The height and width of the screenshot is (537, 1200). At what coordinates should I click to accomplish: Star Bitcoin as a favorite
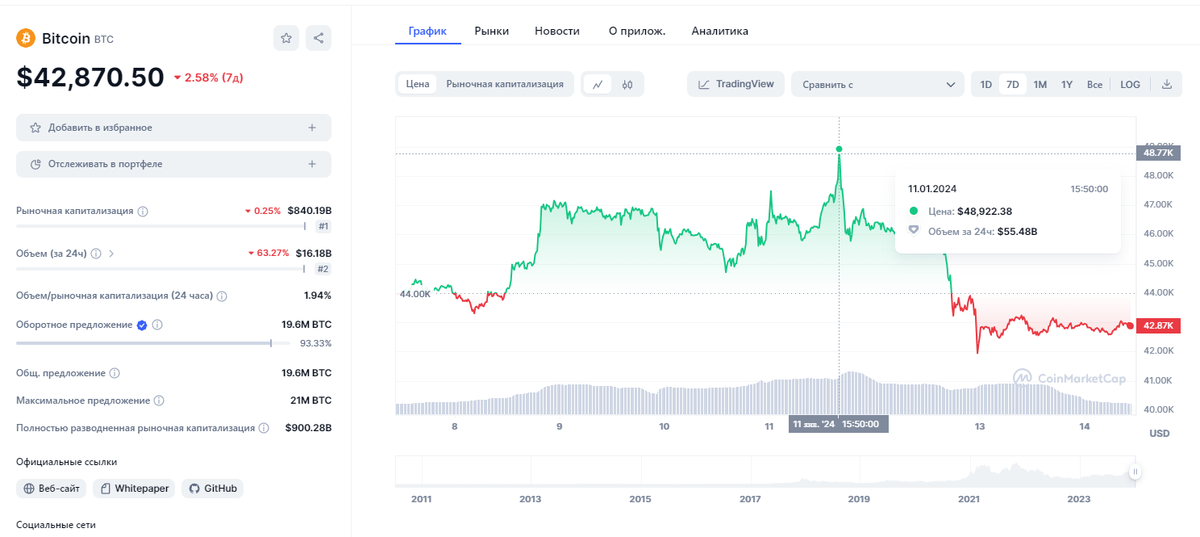click(x=286, y=38)
